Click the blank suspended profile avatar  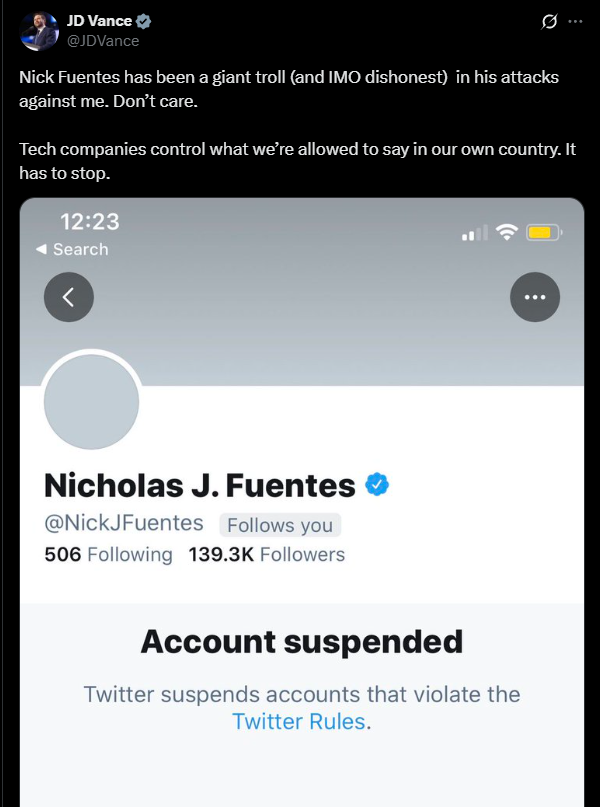[91, 402]
